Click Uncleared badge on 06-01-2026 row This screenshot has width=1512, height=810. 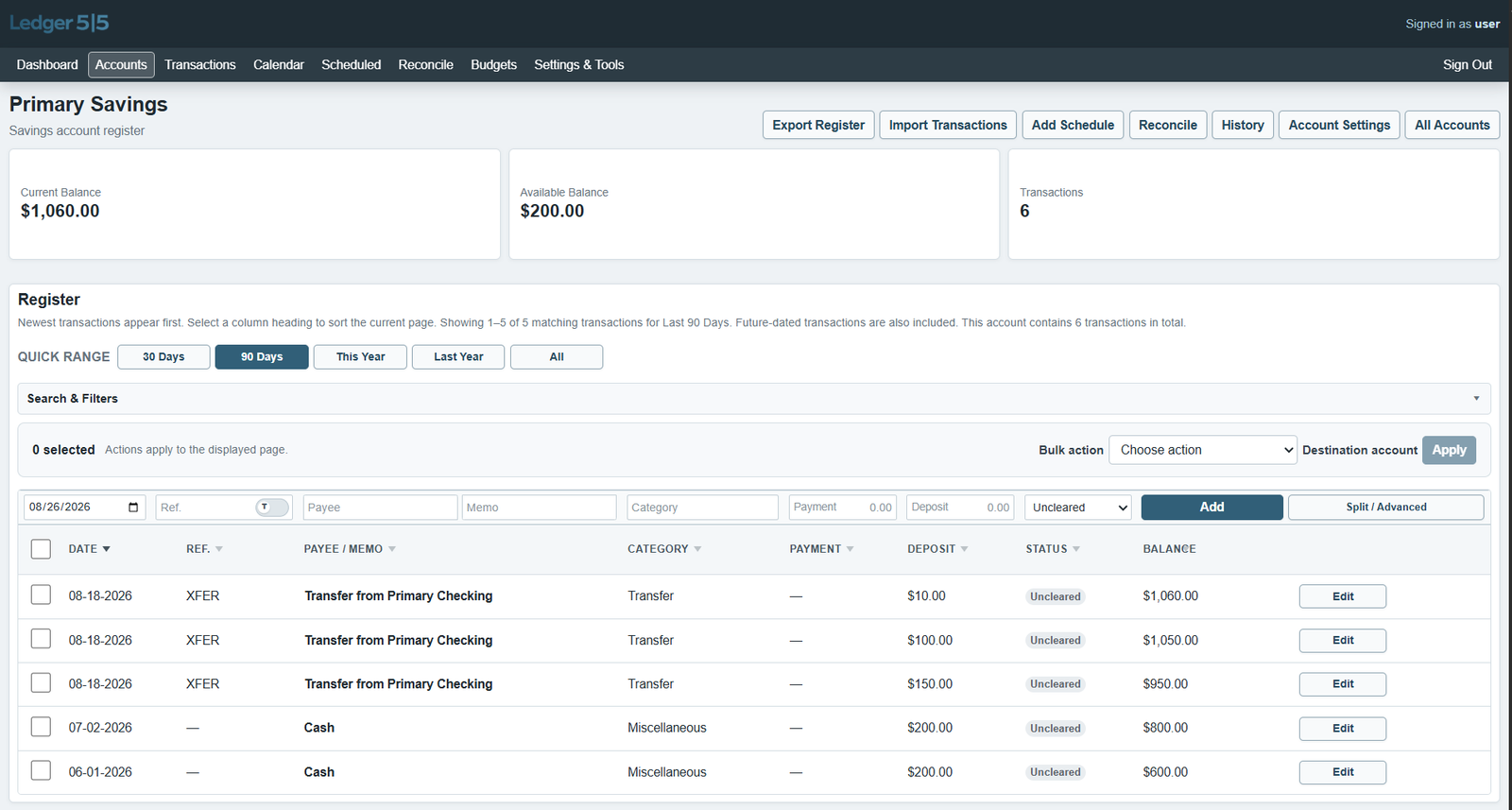pos(1056,772)
